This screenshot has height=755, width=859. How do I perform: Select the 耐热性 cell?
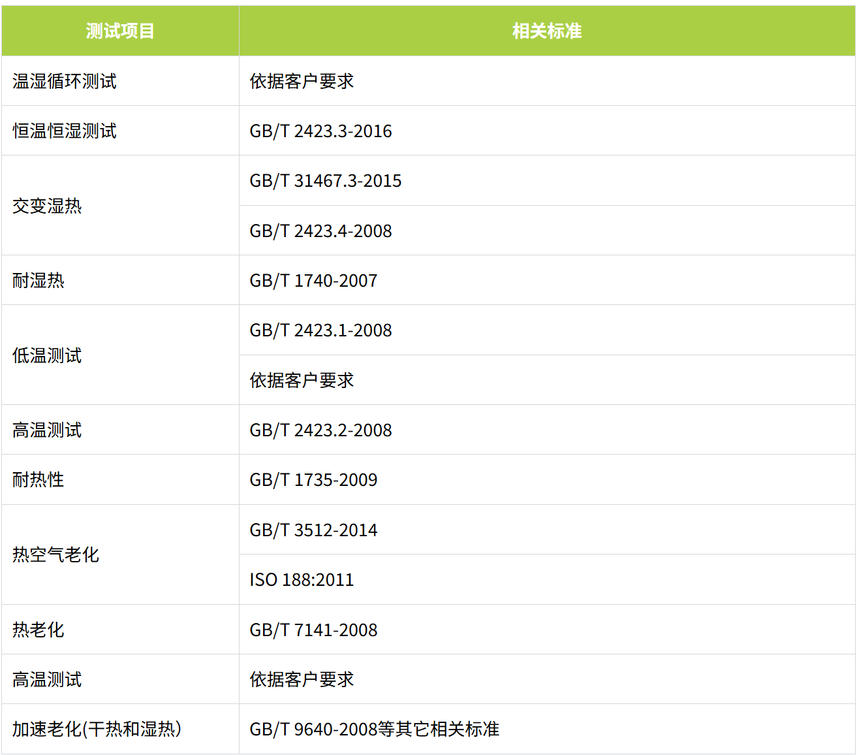click(x=120, y=480)
